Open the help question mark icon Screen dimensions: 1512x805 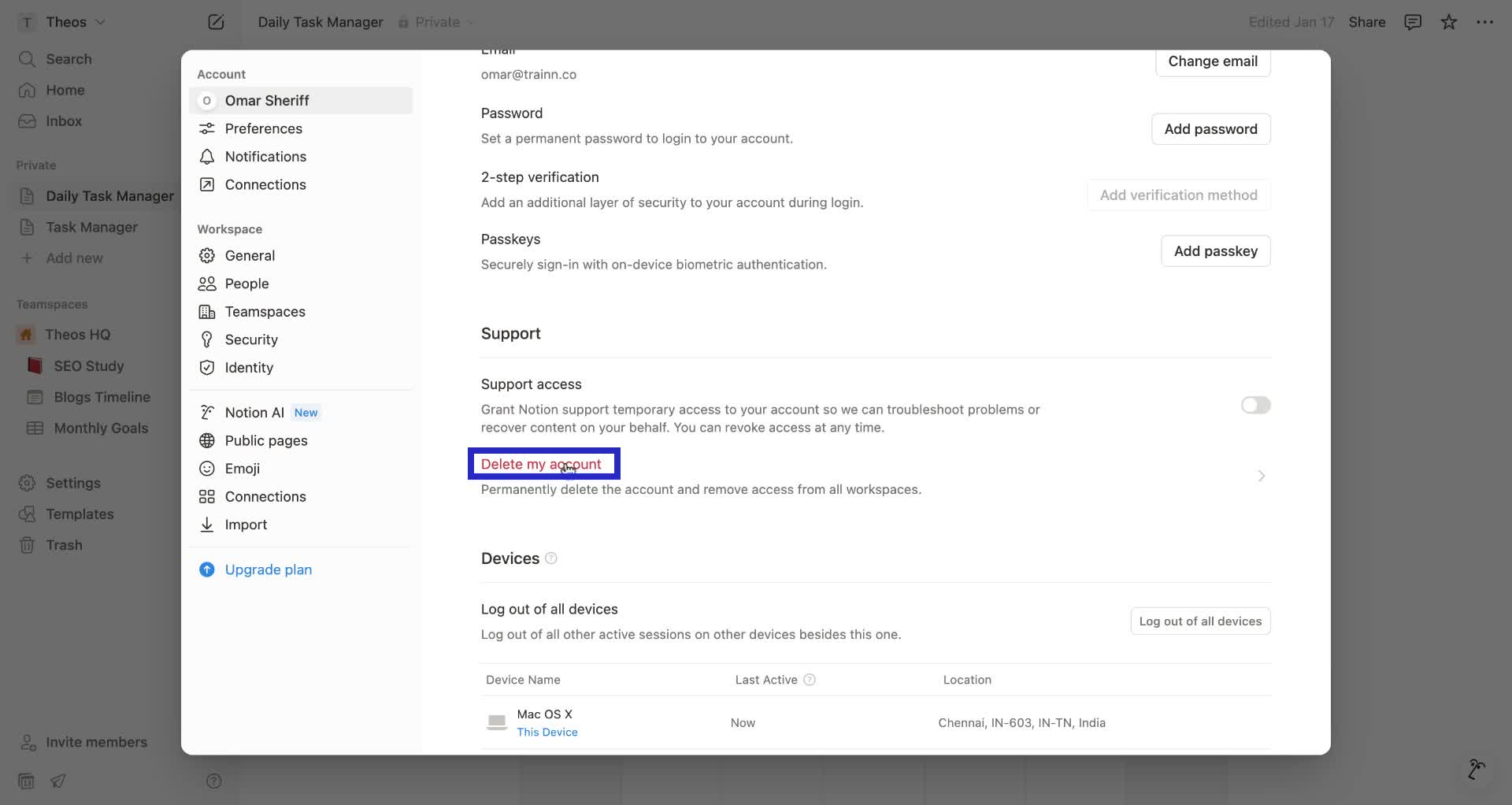point(213,781)
